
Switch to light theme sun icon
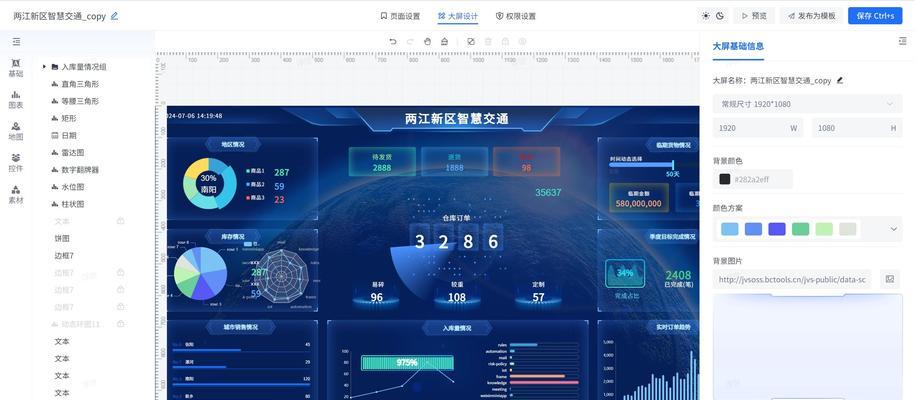706,16
